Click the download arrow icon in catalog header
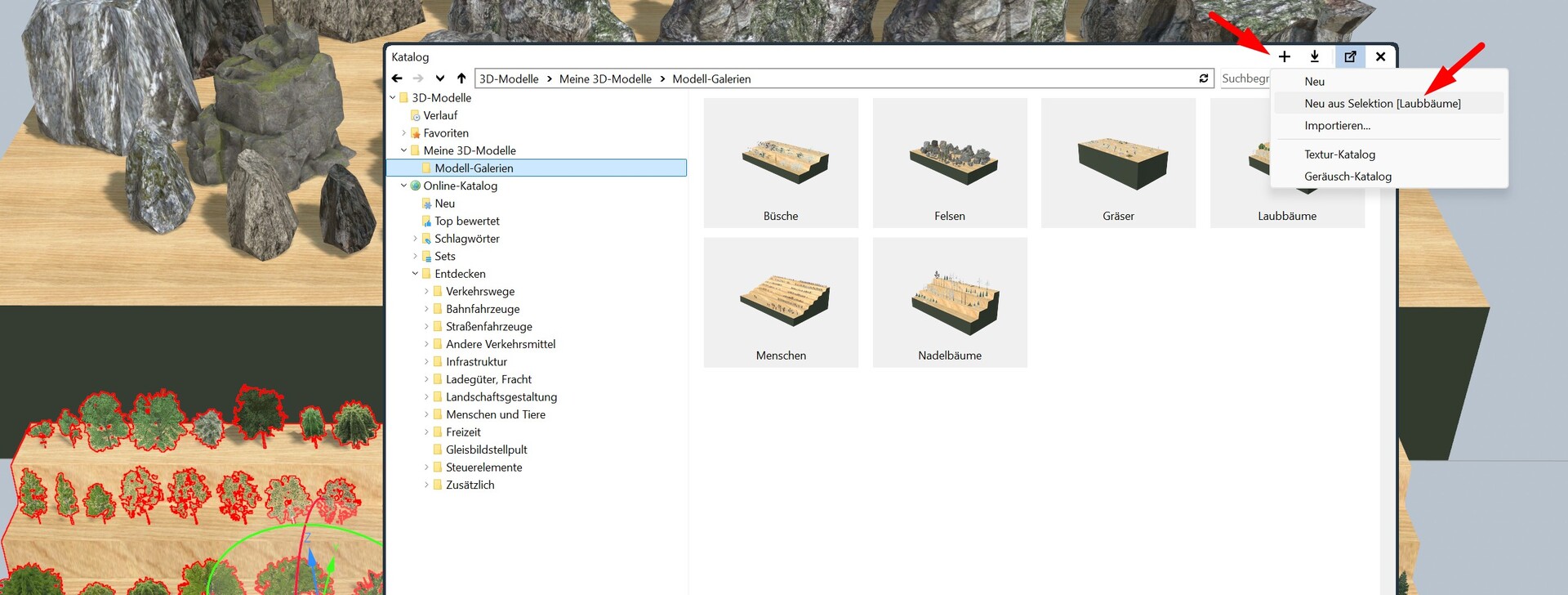The image size is (1568, 595). pyautogui.click(x=1314, y=56)
